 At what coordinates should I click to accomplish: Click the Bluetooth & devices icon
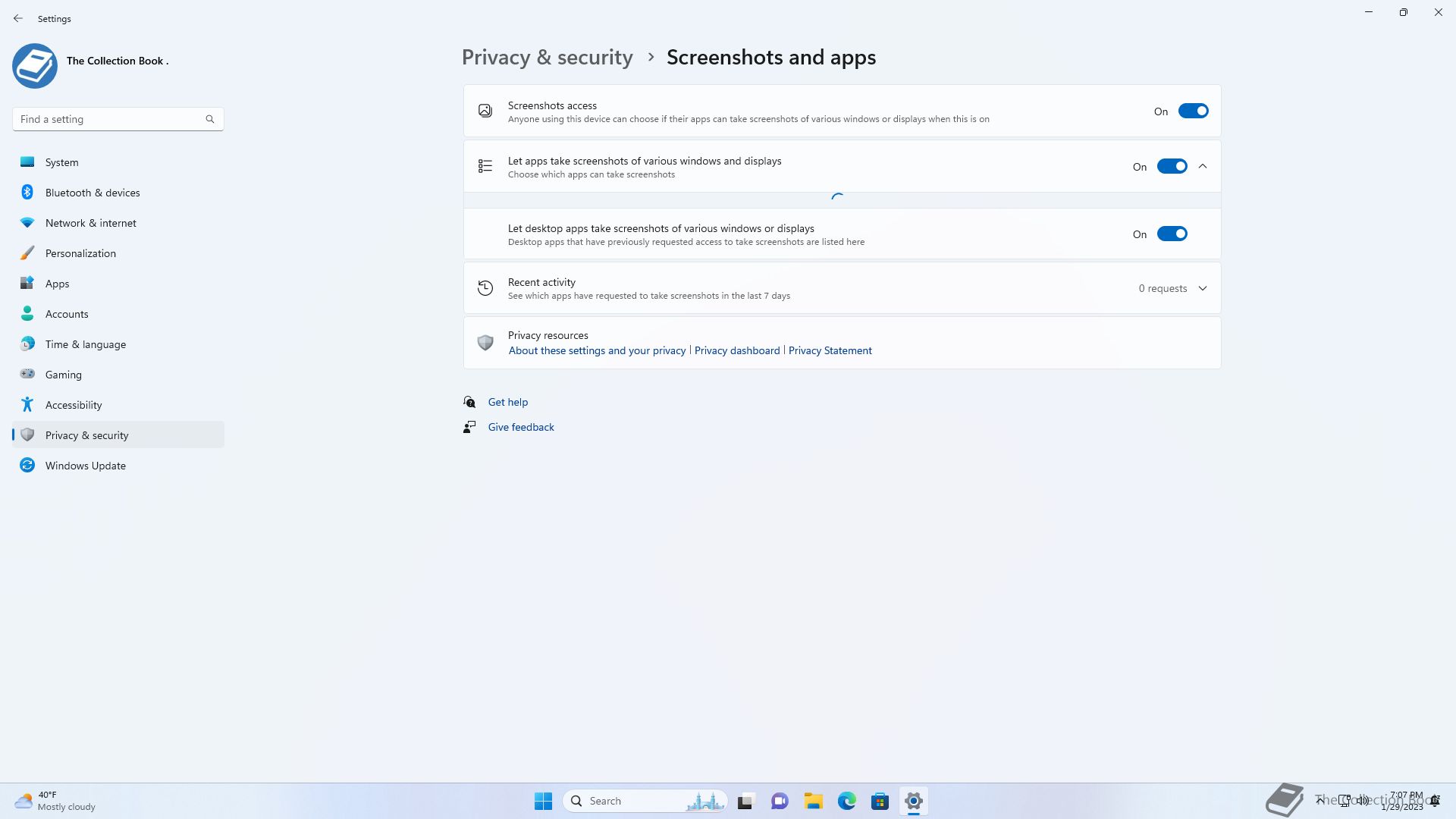27,193
